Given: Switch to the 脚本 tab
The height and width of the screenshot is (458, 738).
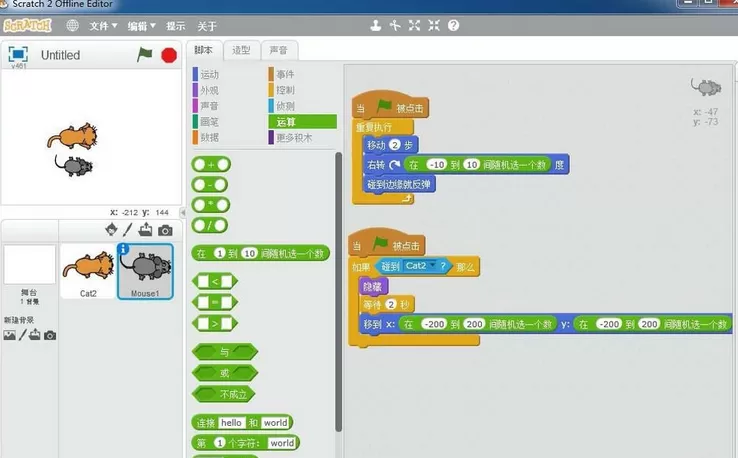Looking at the screenshot, I should coord(203,50).
